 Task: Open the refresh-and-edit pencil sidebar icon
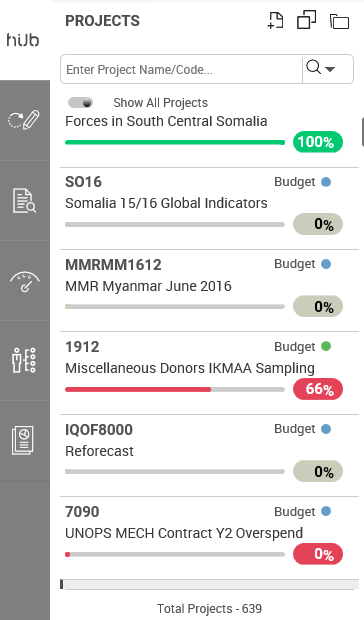(25, 120)
